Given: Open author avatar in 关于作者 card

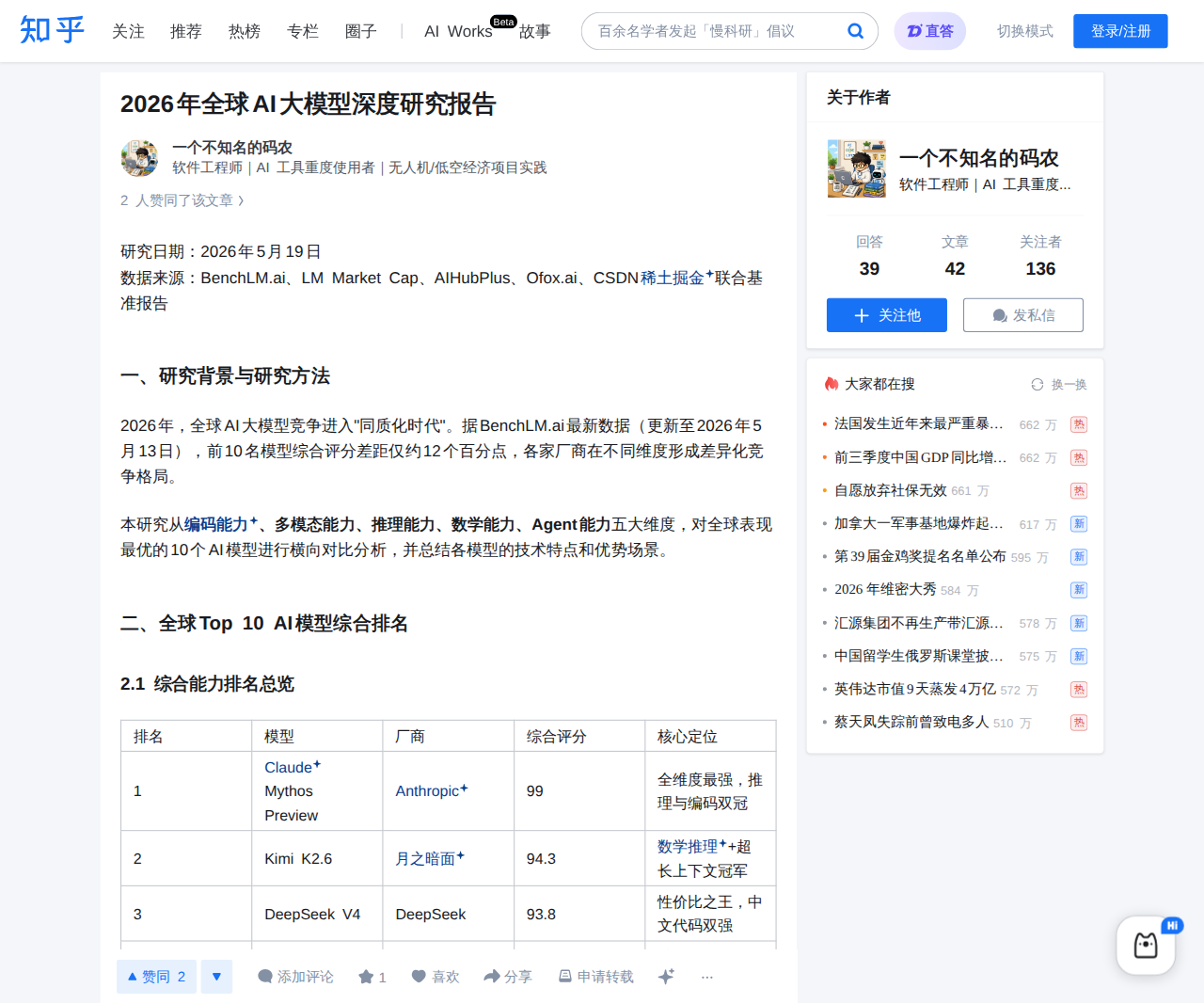Looking at the screenshot, I should point(857,168).
